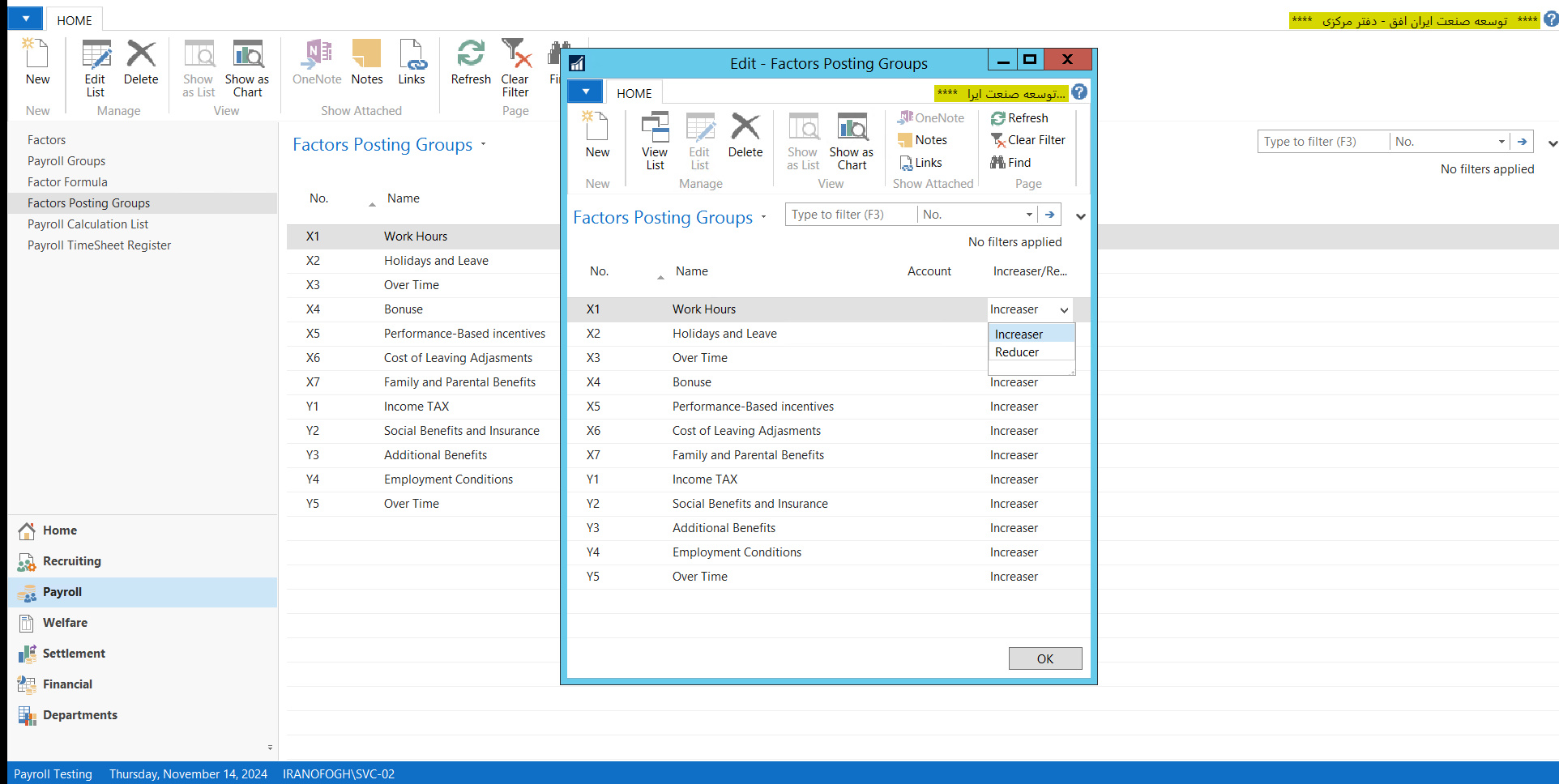Select HOME tab in Edit dialog
This screenshot has height=784, width=1559.
coord(634,93)
